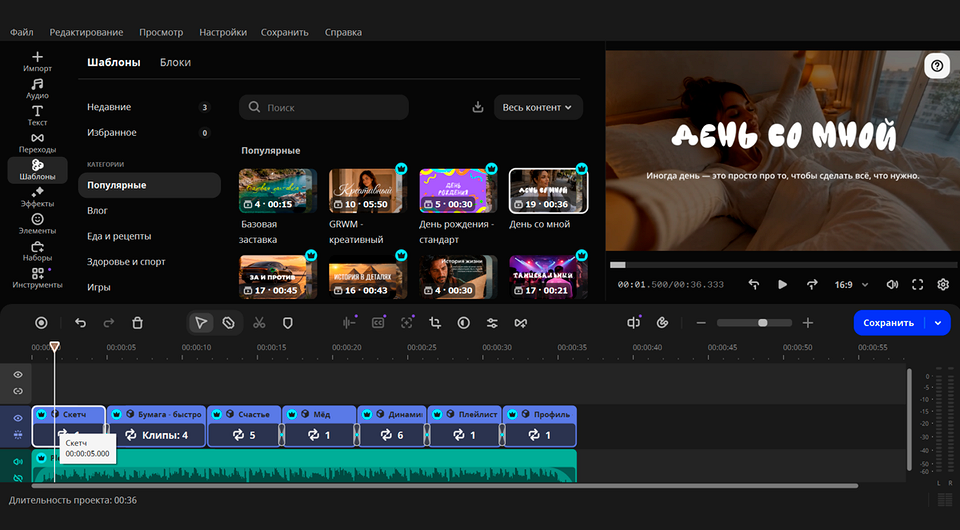960x530 pixels.
Task: Open the 16:9 aspect ratio dropdown
Action: point(851,285)
